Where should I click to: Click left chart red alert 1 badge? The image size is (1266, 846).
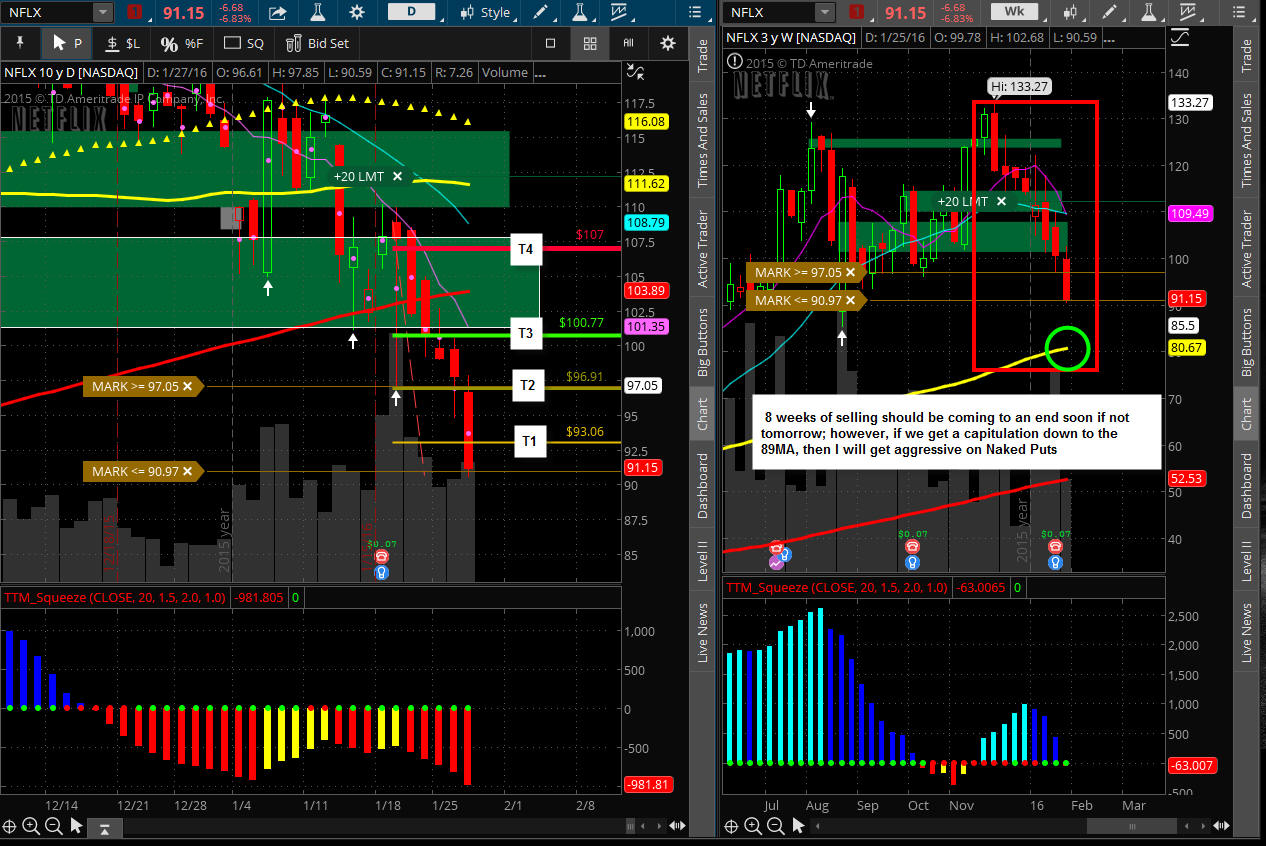tap(135, 13)
